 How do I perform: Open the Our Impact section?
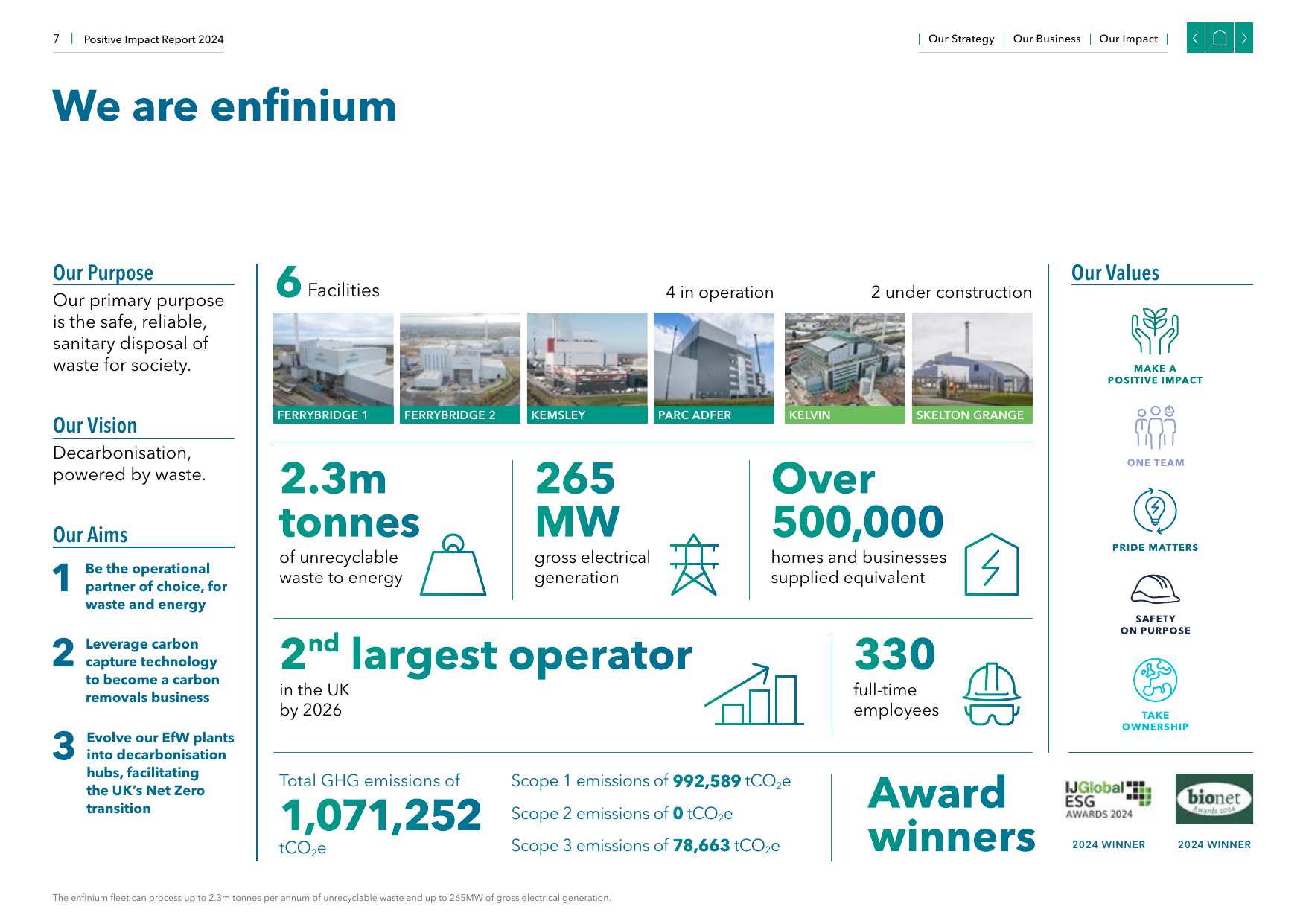point(1129,39)
